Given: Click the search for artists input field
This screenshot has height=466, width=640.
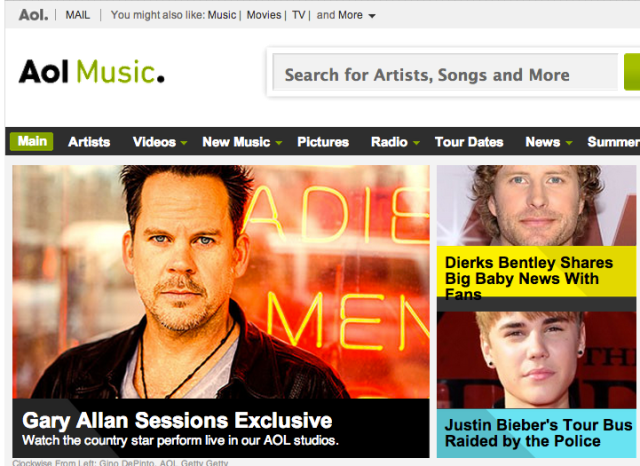Looking at the screenshot, I should point(445,72).
